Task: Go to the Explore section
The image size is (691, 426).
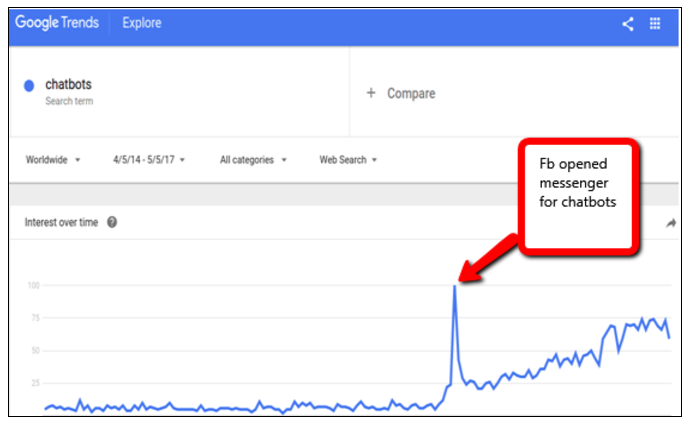Action: coord(142,23)
